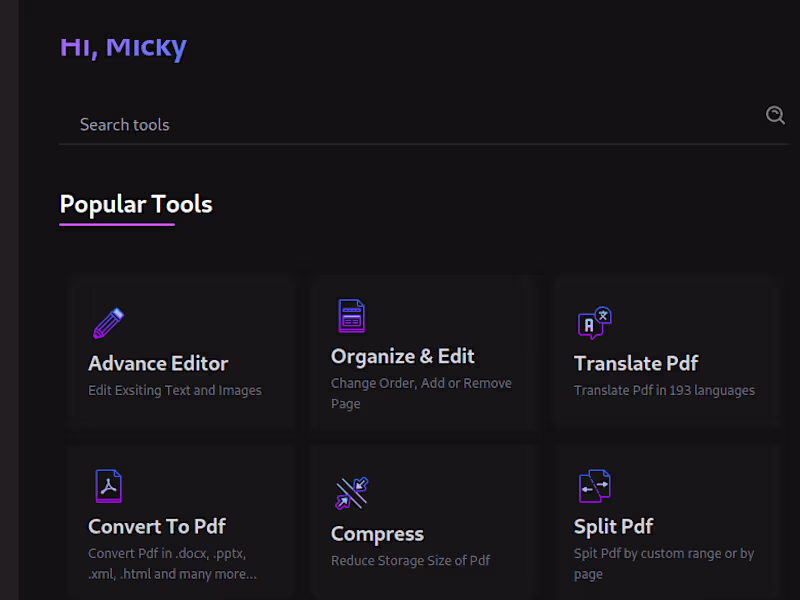Click the Split Pdf pages icon
This screenshot has width=800, height=600.
click(594, 486)
